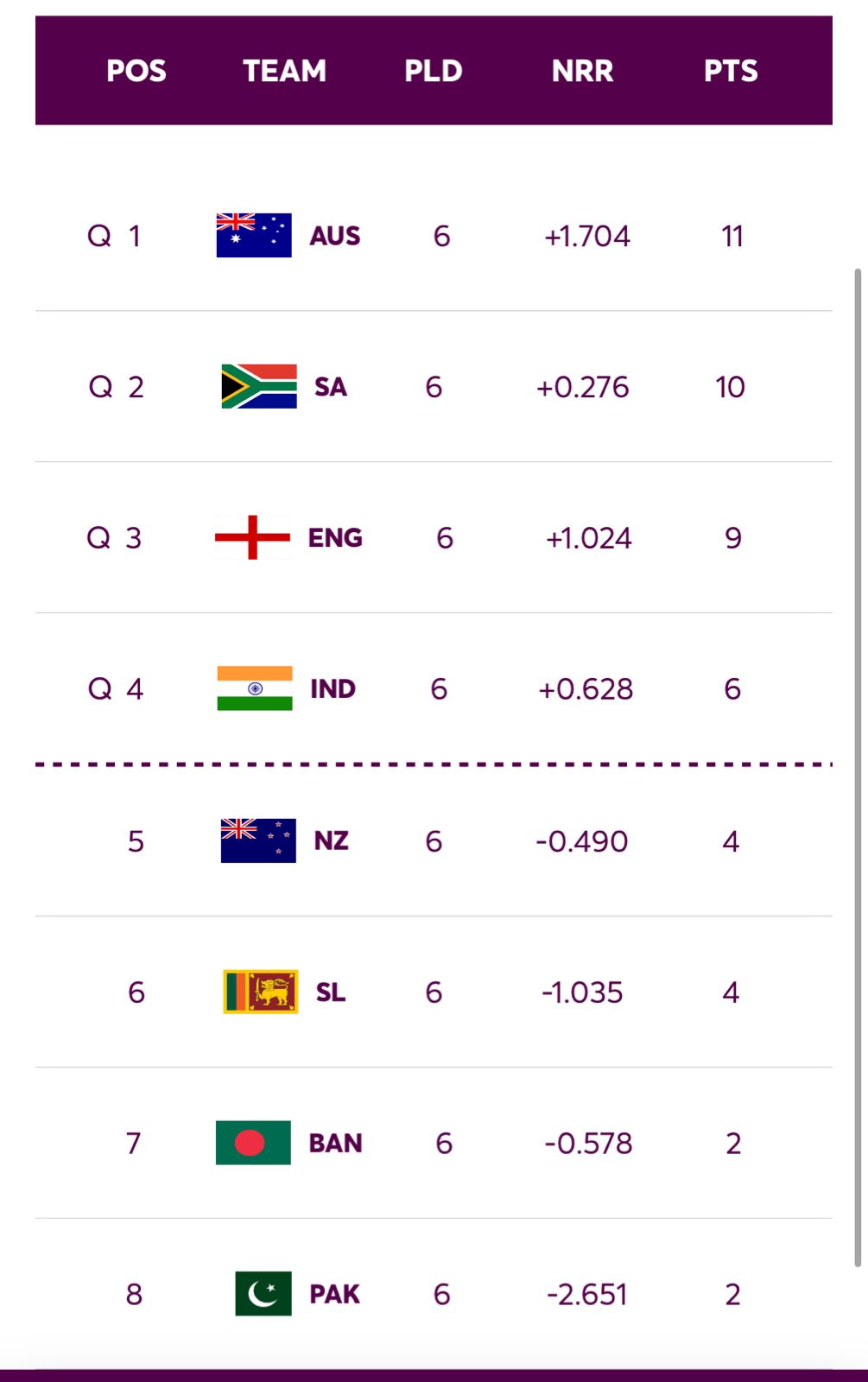
Task: Open the PAK team name
Action: [334, 1295]
